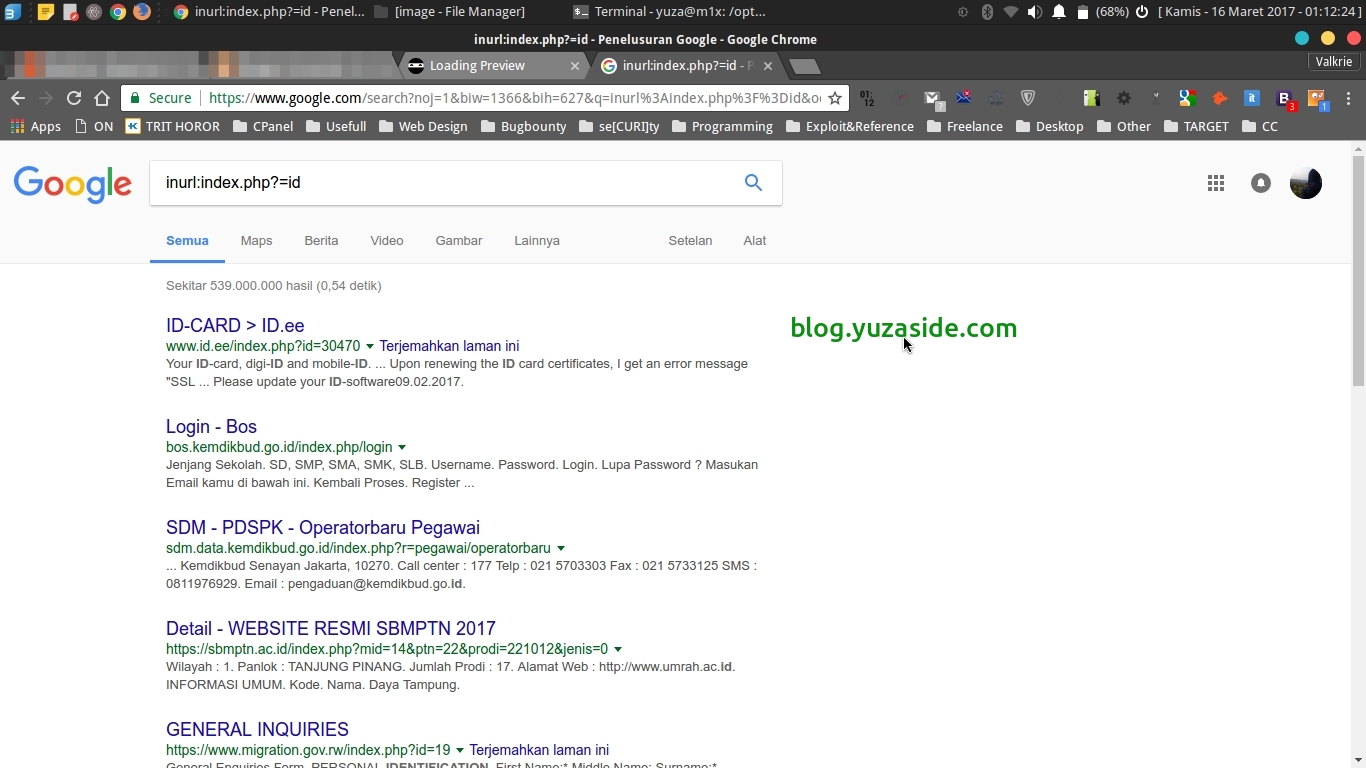Open the volume control in system tray

(x=1034, y=12)
